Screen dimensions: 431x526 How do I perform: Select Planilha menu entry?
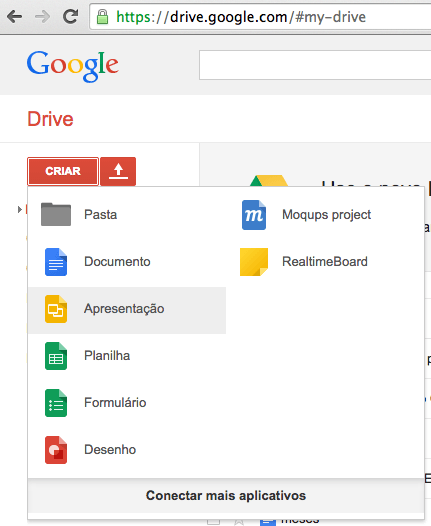pyautogui.click(x=127, y=356)
